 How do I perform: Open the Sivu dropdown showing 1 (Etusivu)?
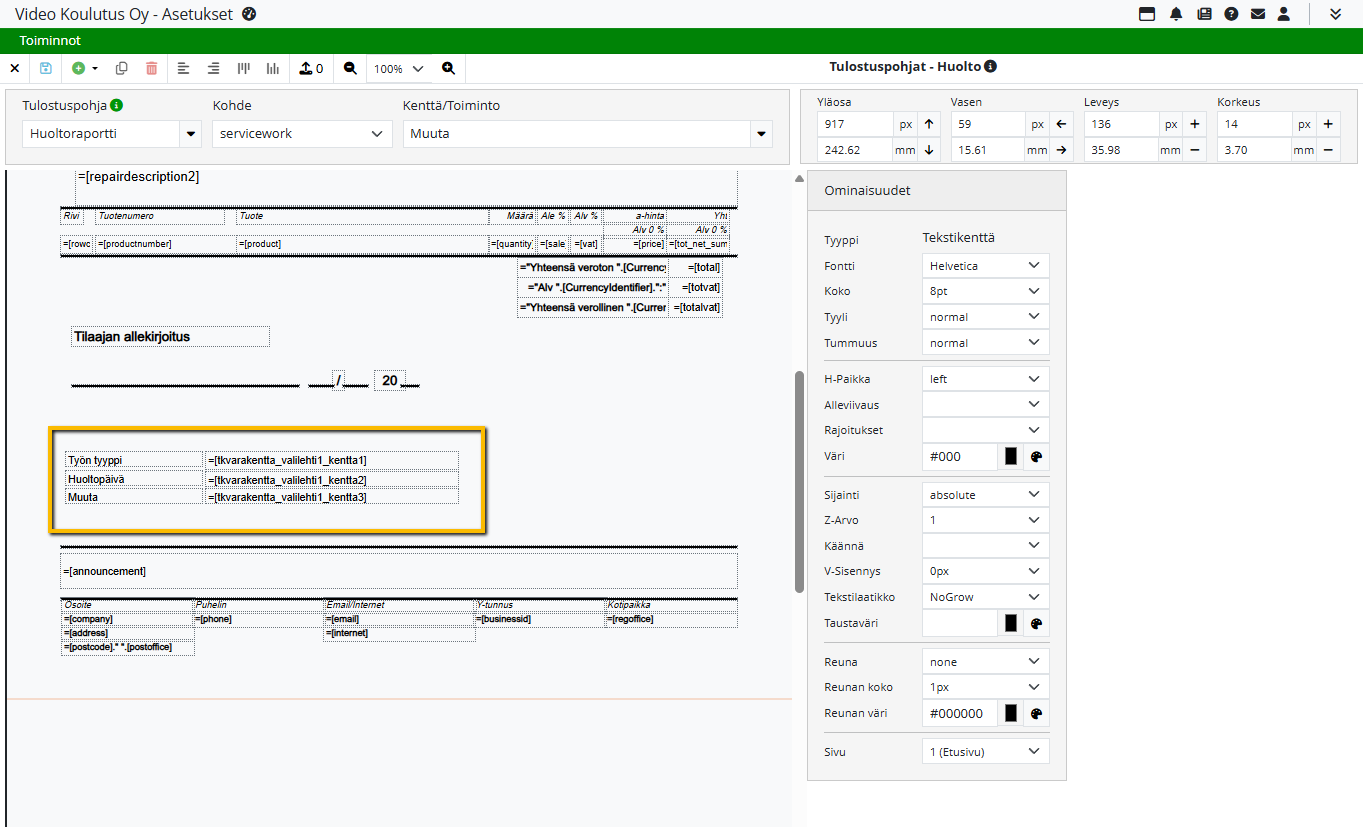click(985, 752)
